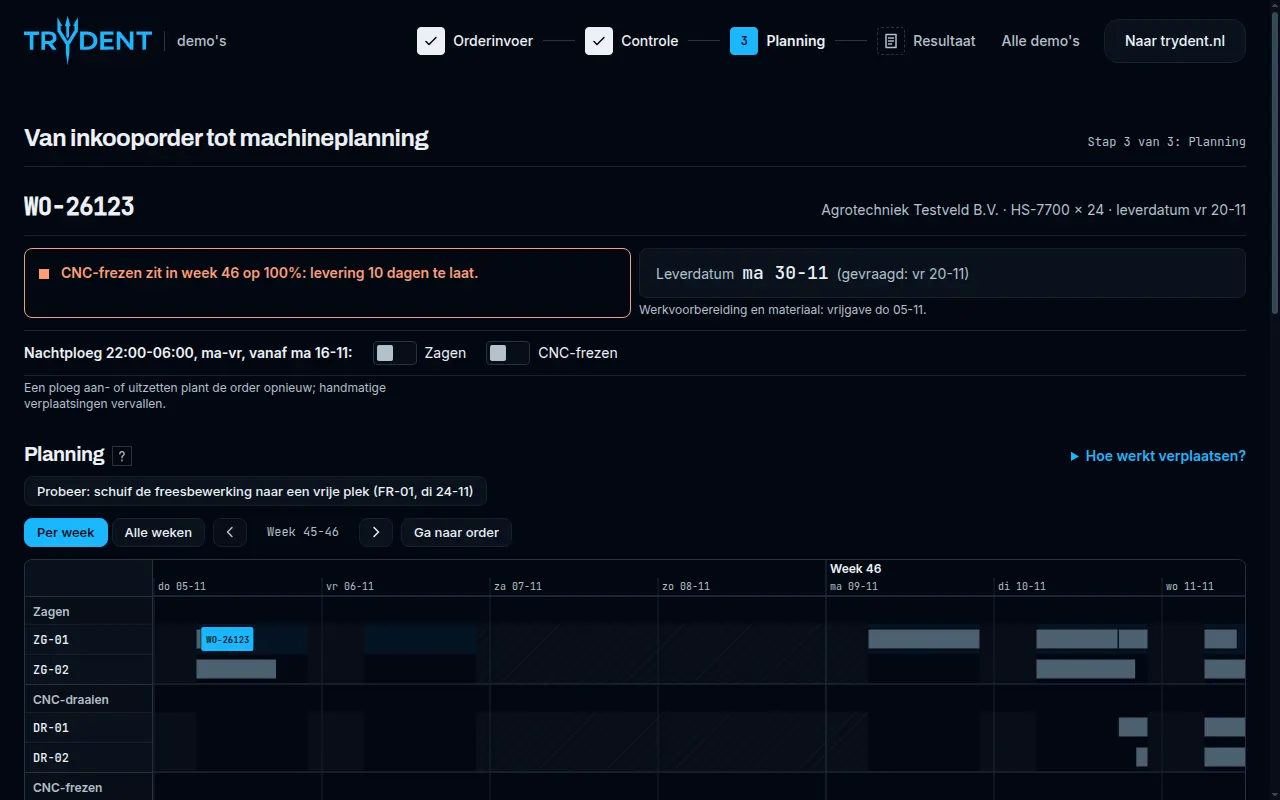Go to previous week with left chevron
The image size is (1280, 800).
(x=230, y=532)
